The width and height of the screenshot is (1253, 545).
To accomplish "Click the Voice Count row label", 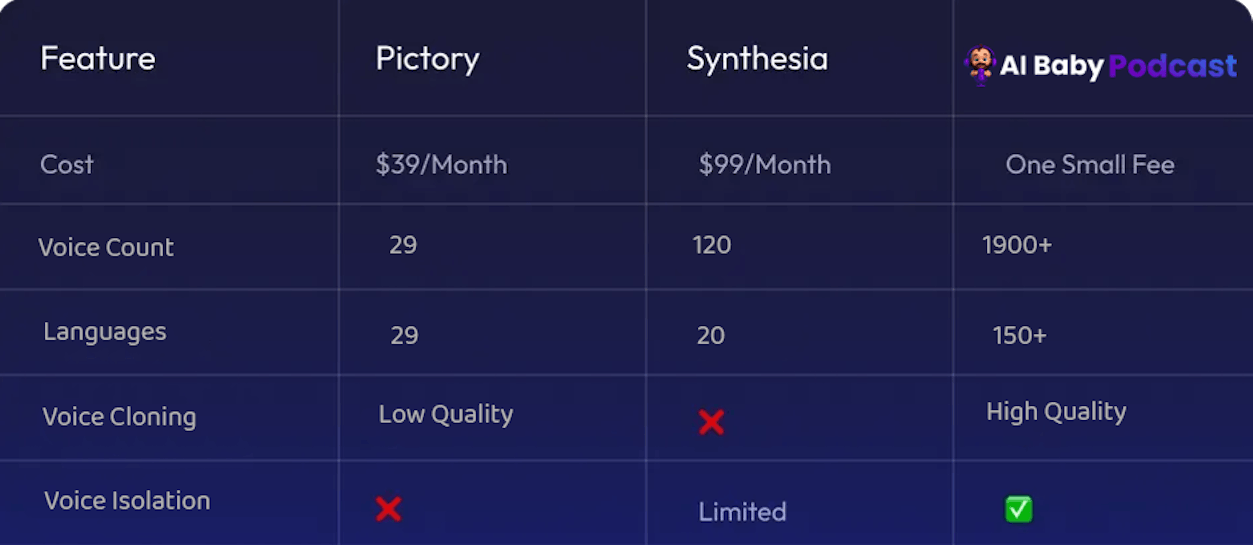I will pyautogui.click(x=106, y=248).
